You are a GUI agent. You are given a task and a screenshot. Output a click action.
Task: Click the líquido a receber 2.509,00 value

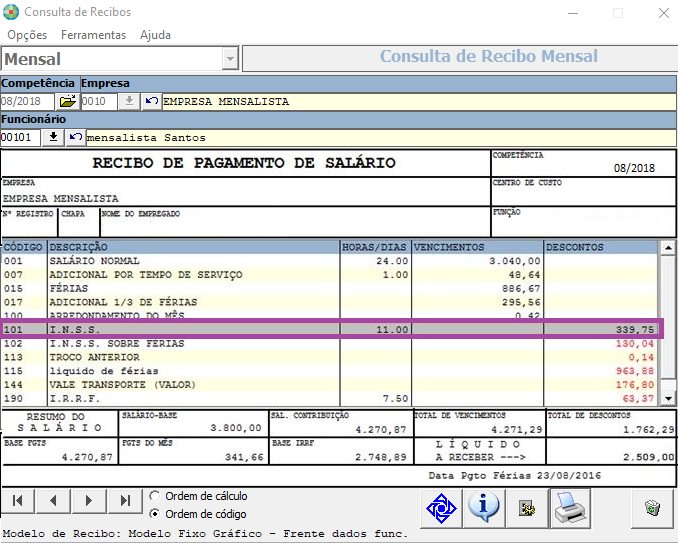click(x=649, y=457)
